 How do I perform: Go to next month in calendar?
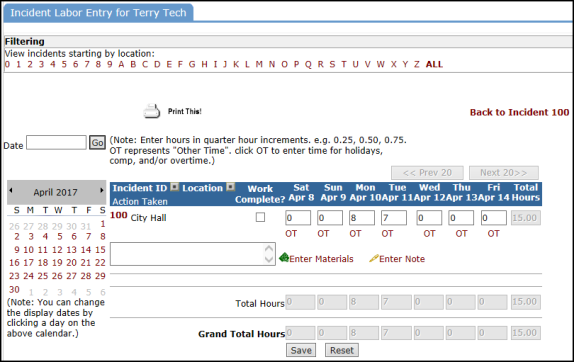(102, 190)
